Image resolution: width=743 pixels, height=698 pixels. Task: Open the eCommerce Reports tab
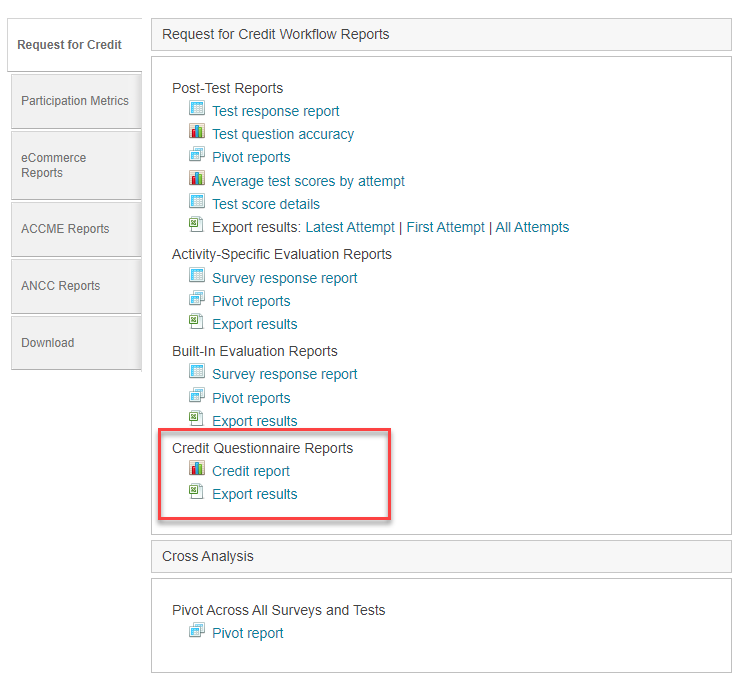click(76, 165)
